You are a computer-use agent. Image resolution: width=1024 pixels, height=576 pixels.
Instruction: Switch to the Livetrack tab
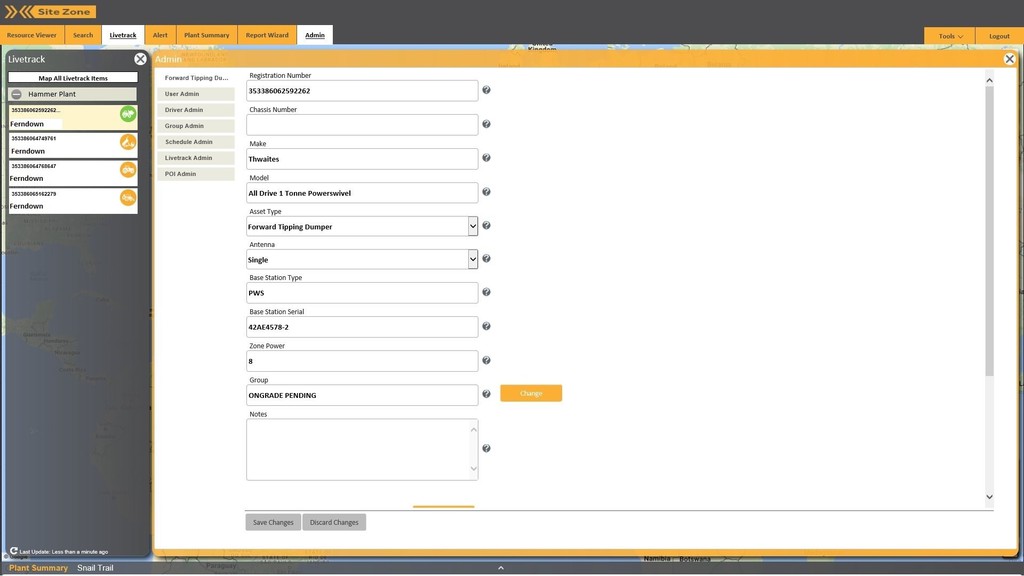[123, 35]
